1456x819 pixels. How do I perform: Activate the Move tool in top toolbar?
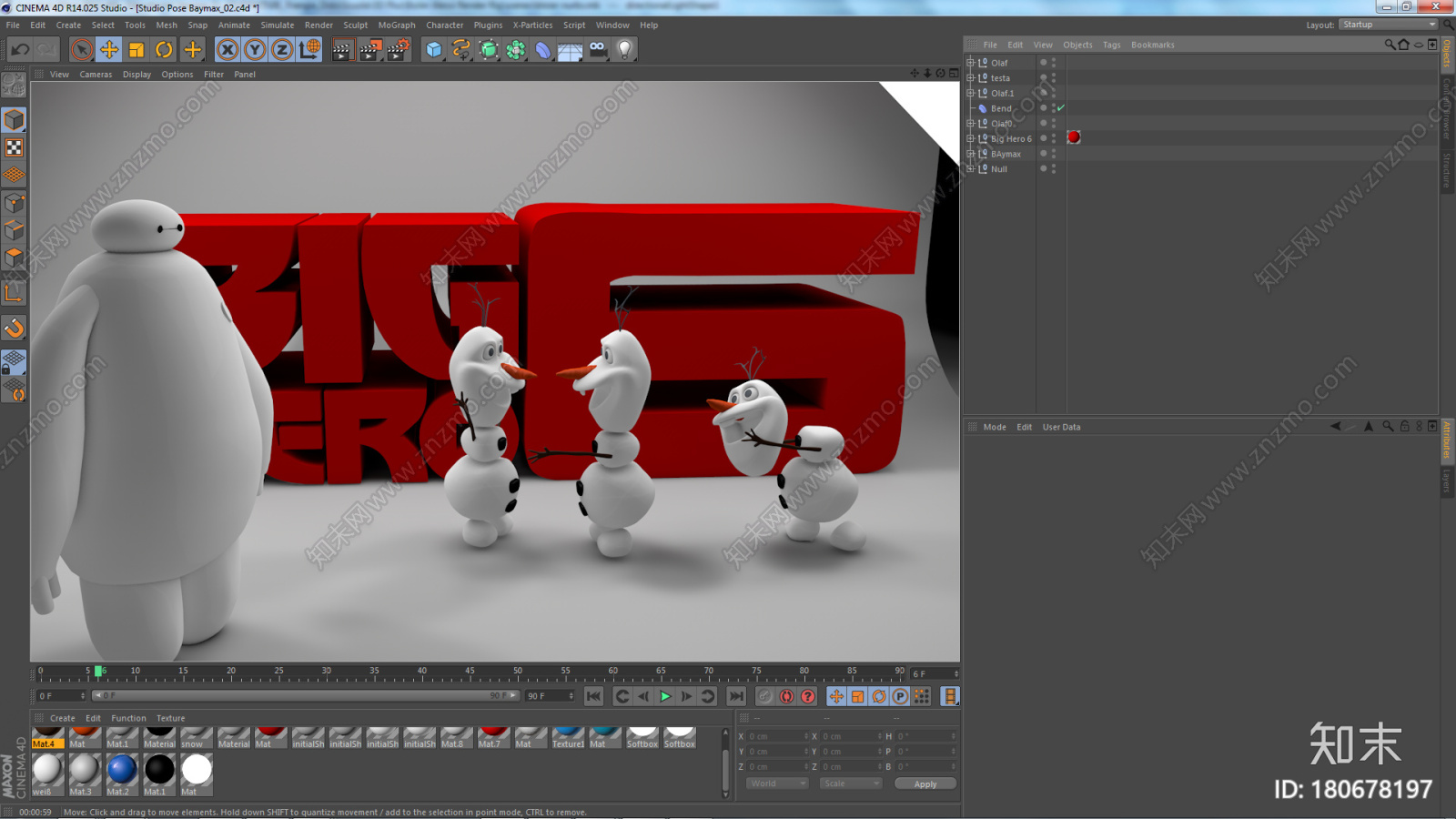[109, 49]
